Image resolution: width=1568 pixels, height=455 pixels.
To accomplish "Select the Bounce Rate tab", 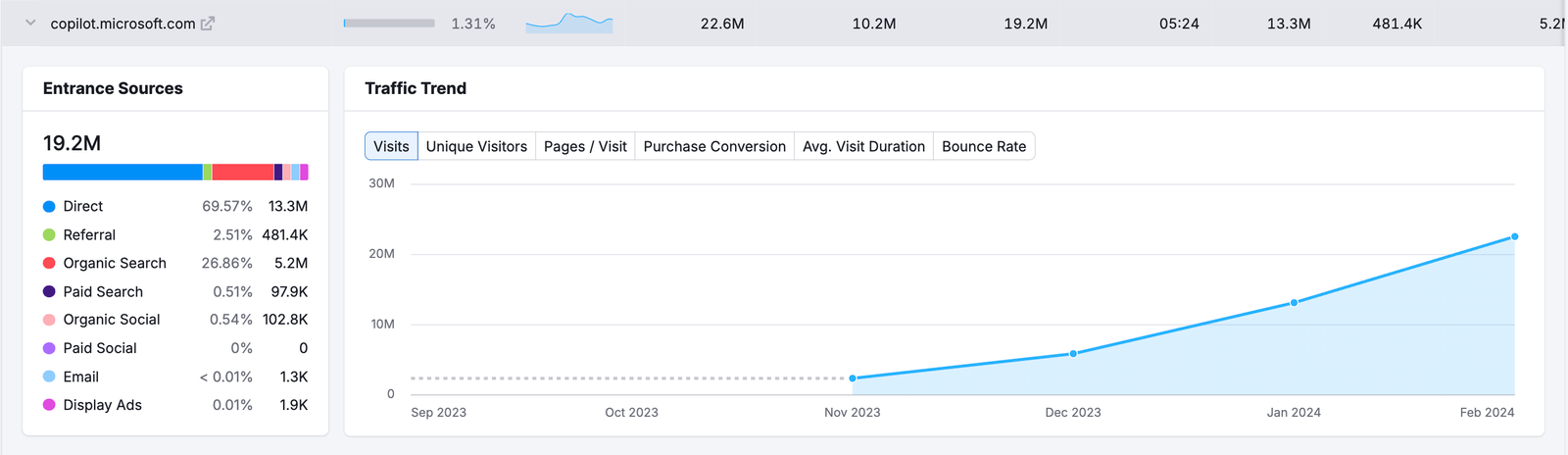I will coord(984,146).
